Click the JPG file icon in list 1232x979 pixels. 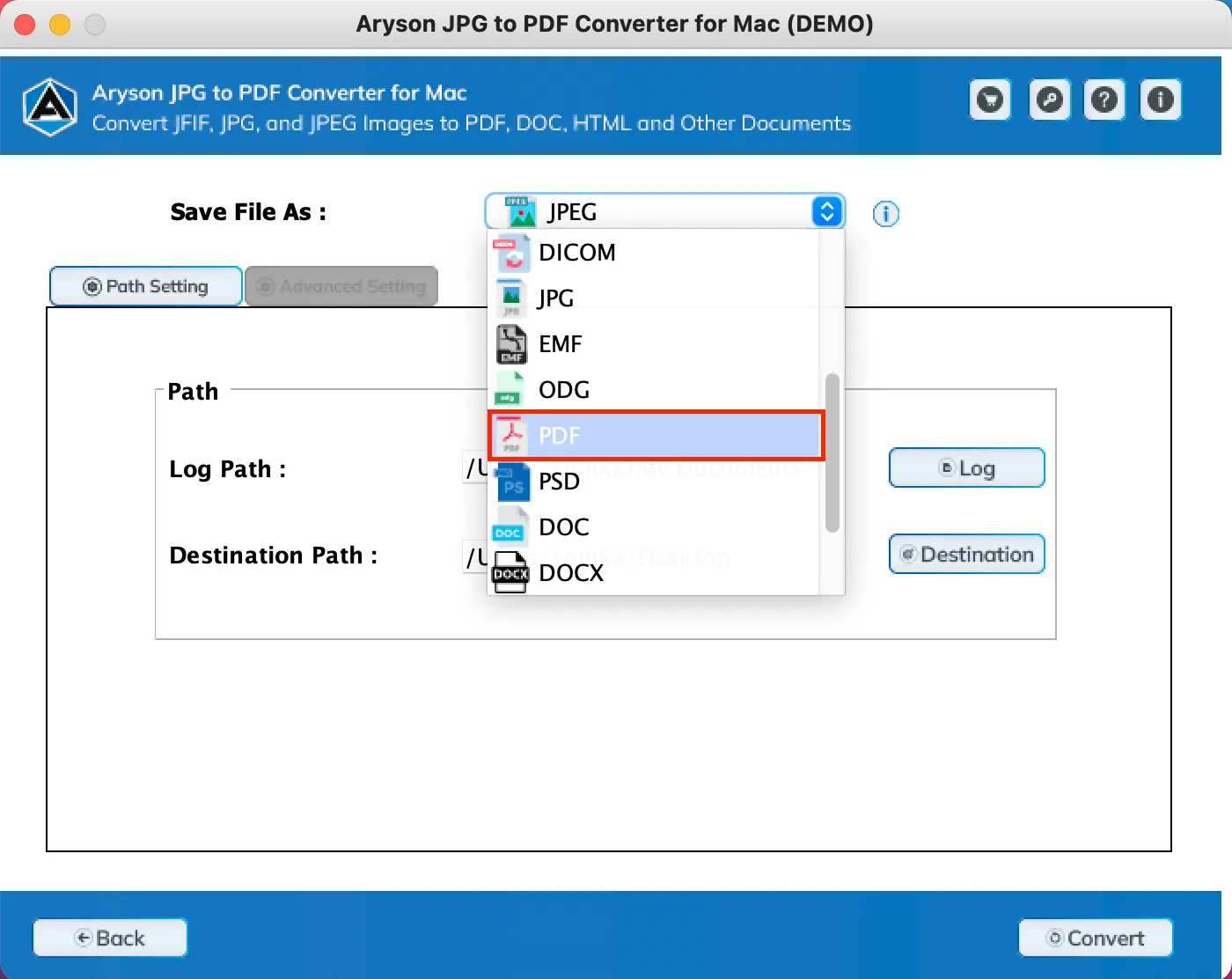coord(511,298)
